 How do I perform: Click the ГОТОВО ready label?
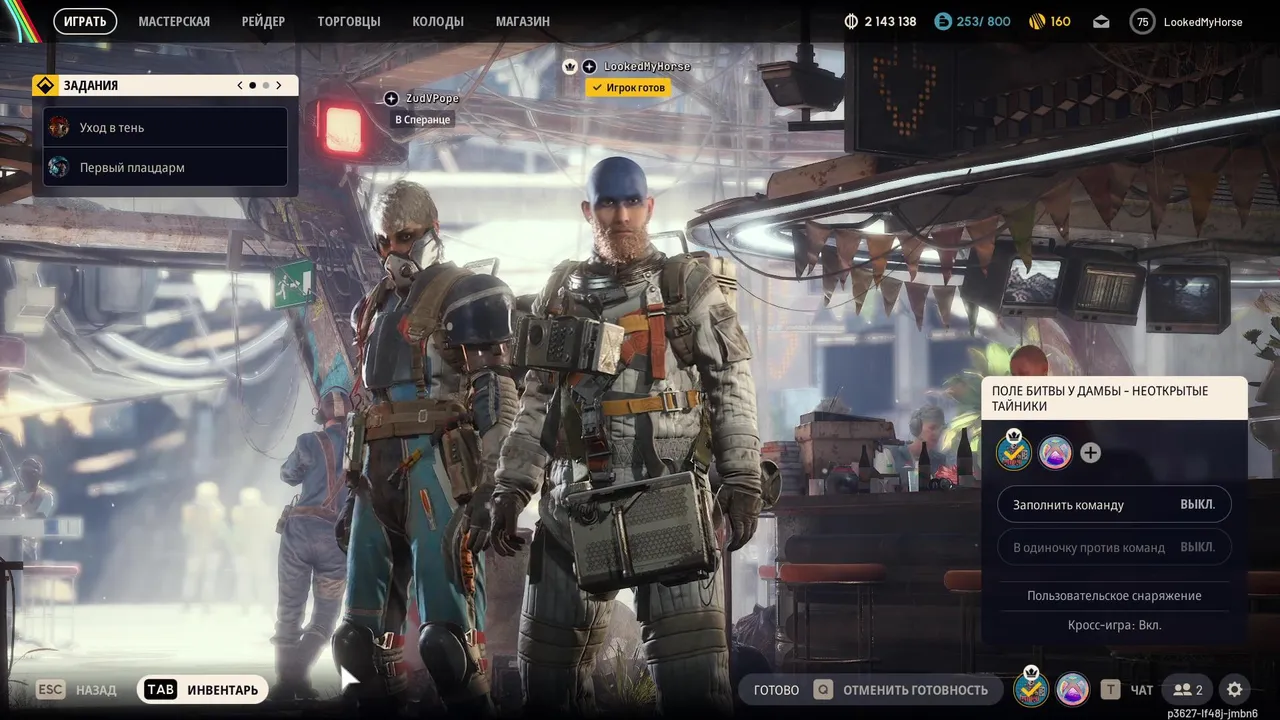tap(776, 690)
